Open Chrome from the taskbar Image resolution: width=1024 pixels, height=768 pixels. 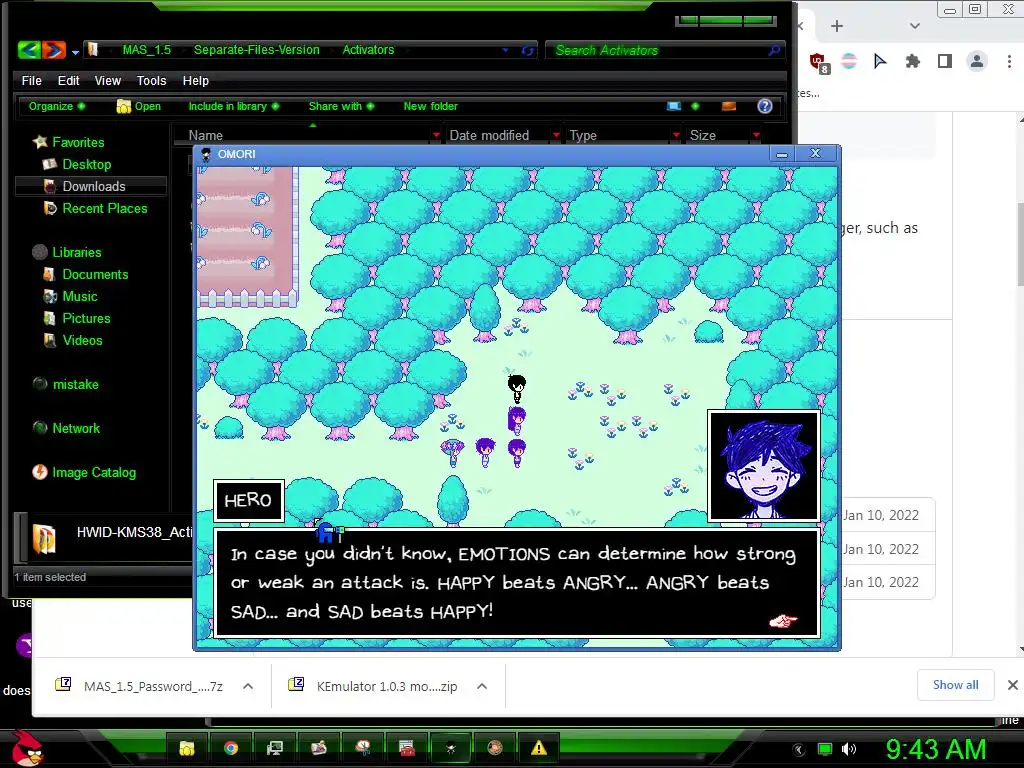pyautogui.click(x=231, y=748)
